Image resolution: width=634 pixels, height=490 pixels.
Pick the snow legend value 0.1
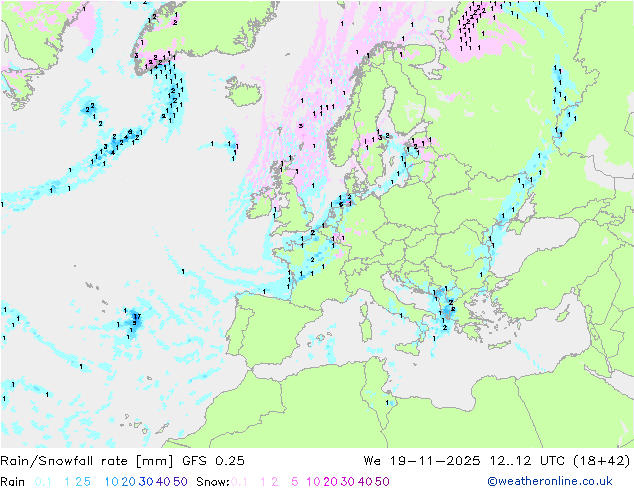pyautogui.click(x=239, y=482)
